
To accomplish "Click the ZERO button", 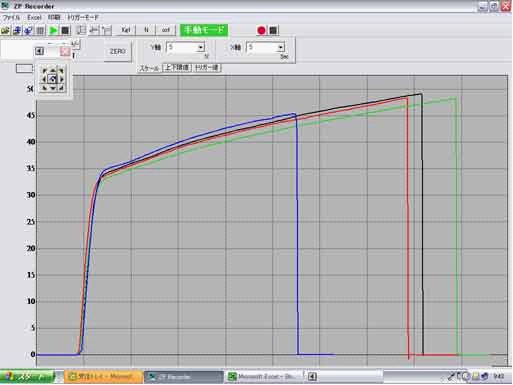I will coord(118,51).
